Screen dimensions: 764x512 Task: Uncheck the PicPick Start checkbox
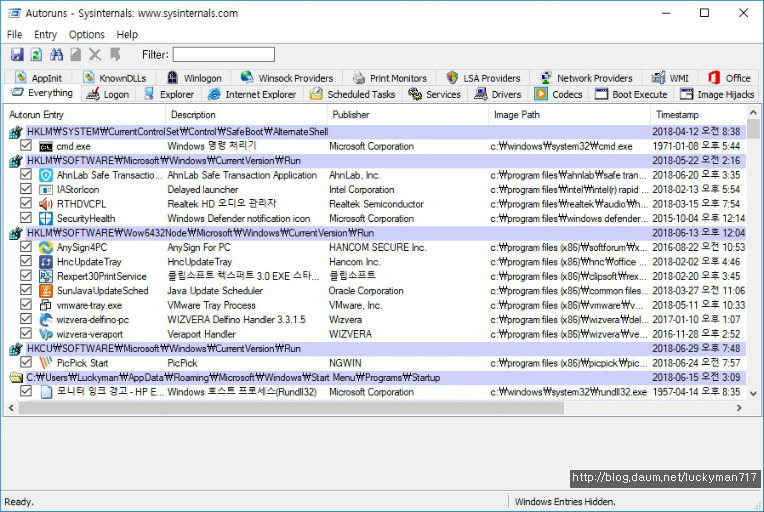point(26,362)
